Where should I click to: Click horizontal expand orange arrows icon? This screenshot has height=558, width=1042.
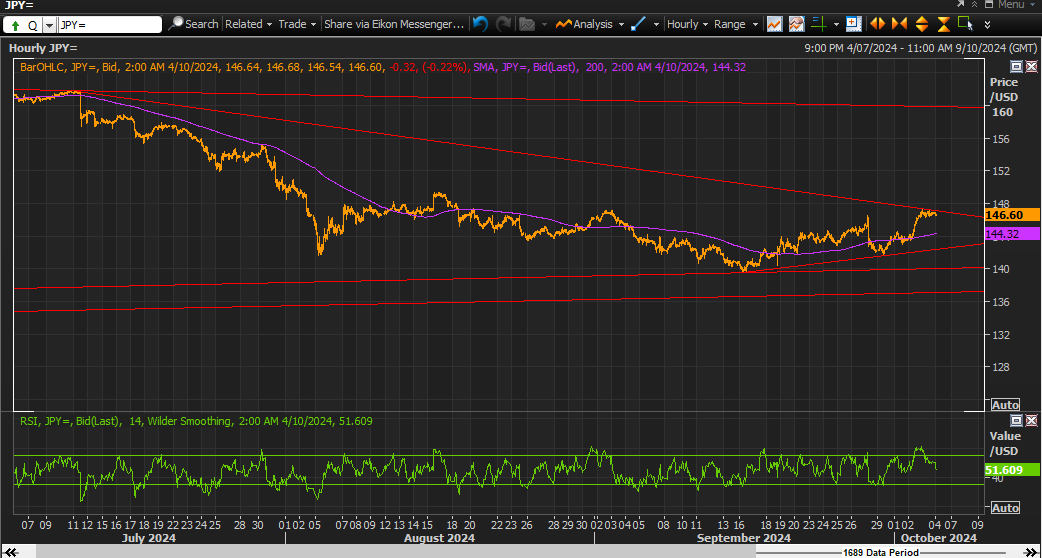point(877,24)
